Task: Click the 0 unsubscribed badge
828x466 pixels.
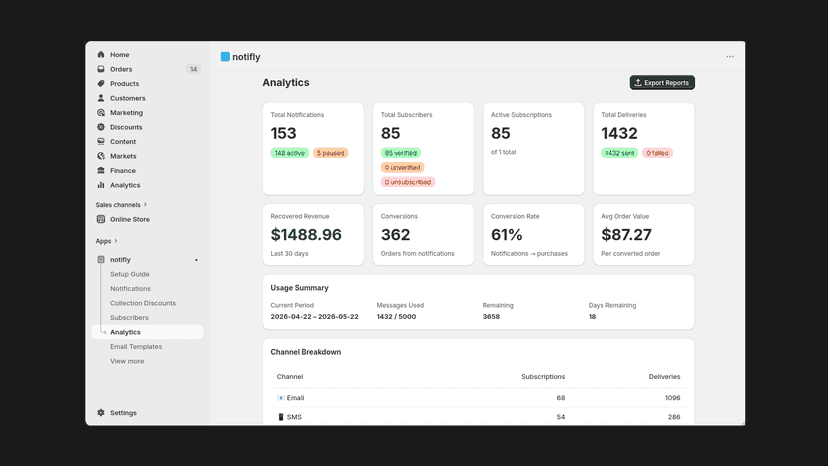Action: point(408,182)
